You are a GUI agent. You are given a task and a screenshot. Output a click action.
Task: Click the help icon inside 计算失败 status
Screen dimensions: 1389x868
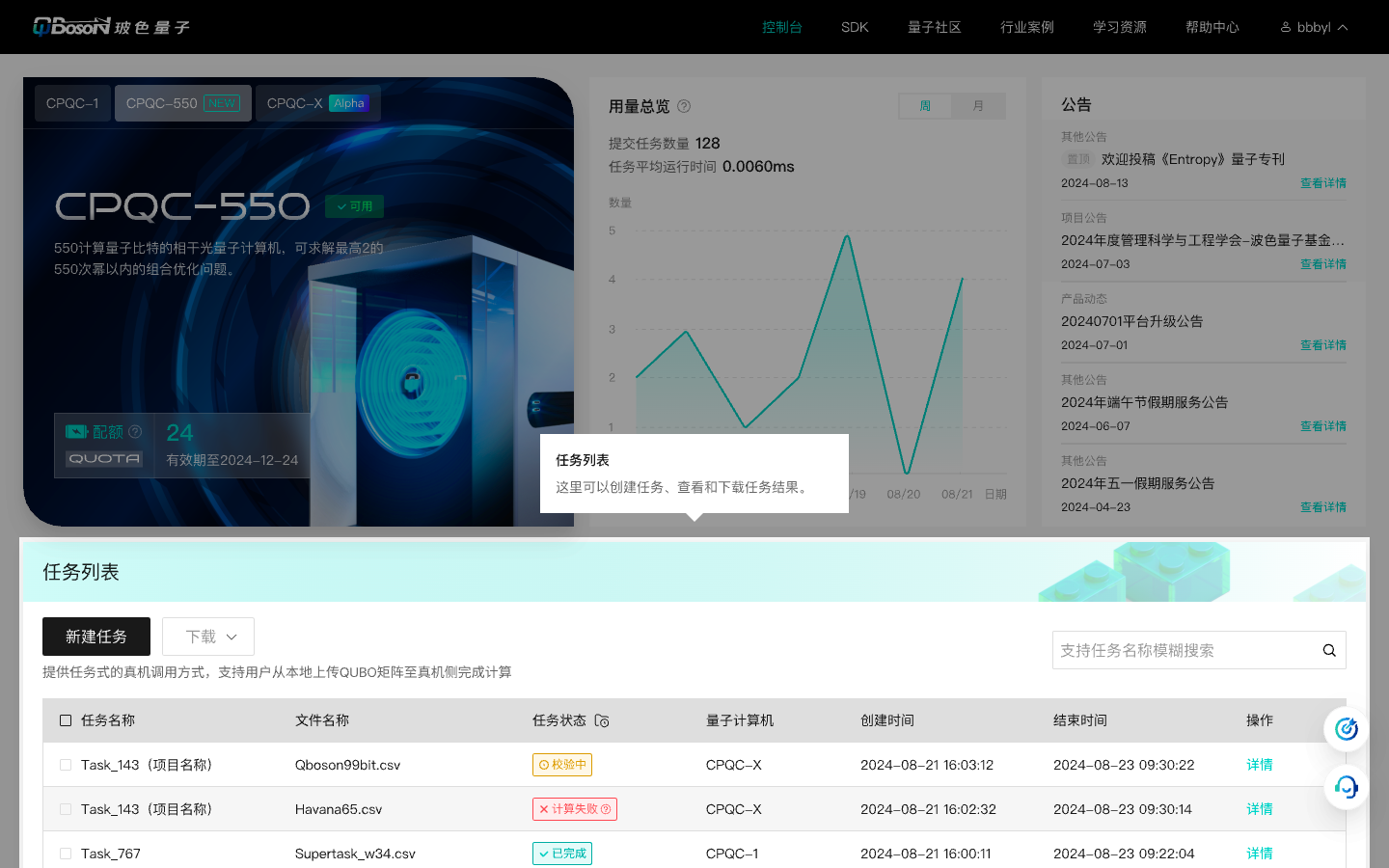[606, 809]
